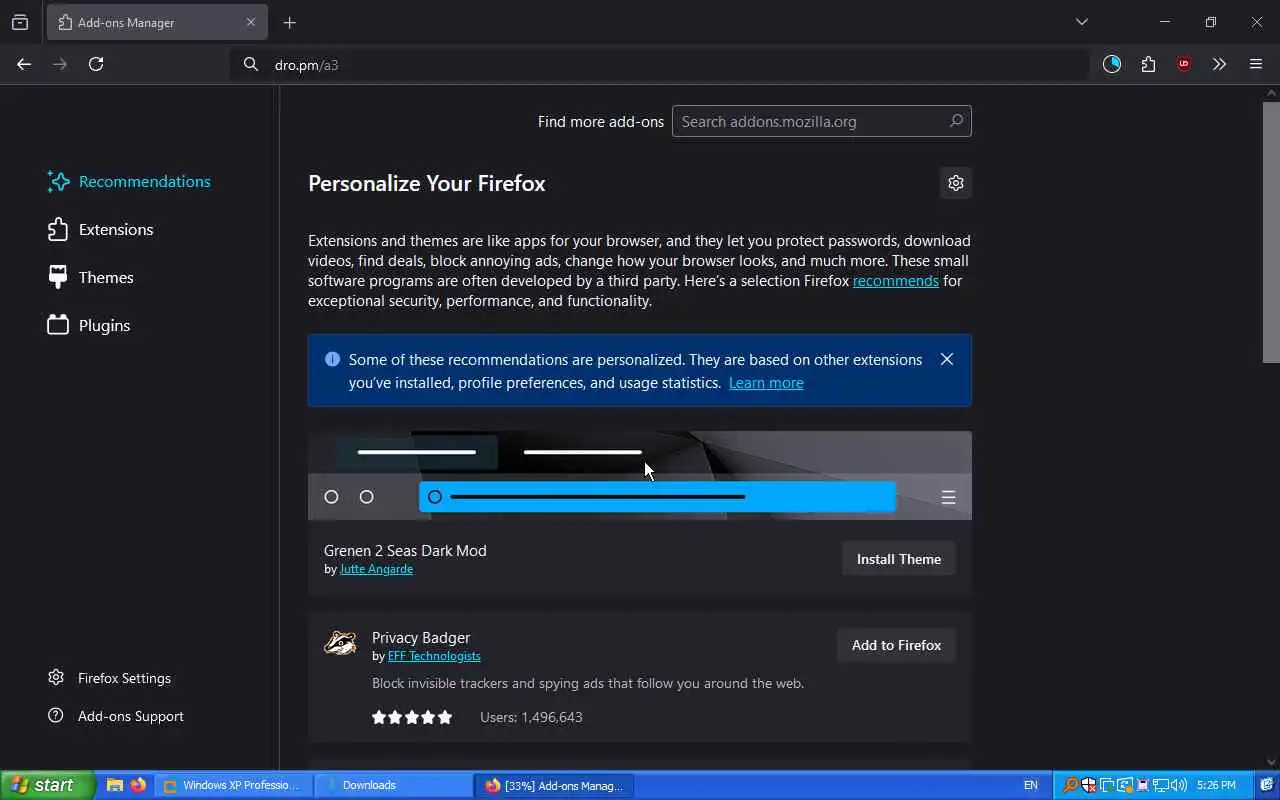Click the Extensions puzzle icon in the sidebar
The height and width of the screenshot is (800, 1280).
(58, 229)
